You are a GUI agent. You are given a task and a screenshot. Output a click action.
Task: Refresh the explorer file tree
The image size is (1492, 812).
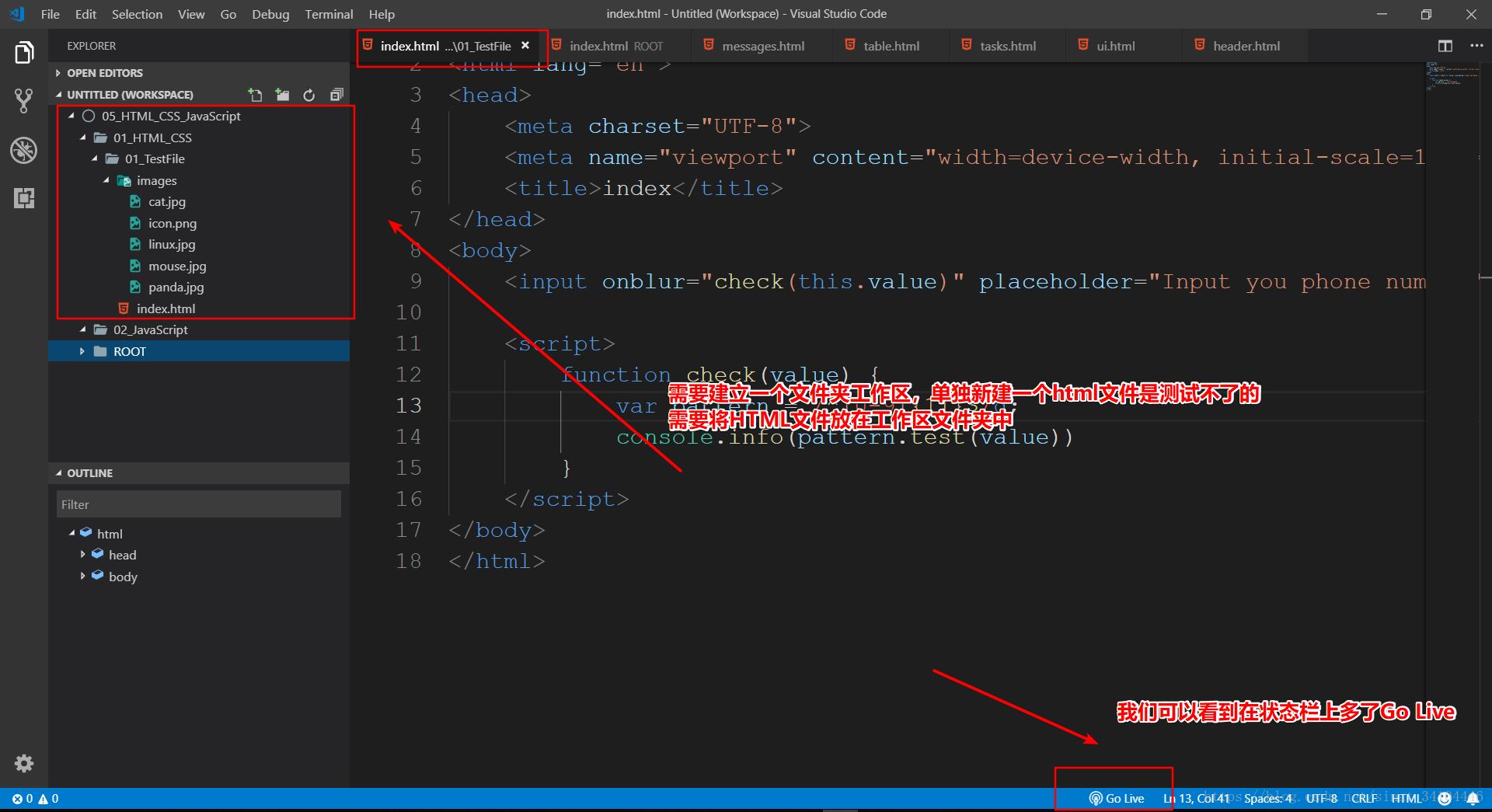pyautogui.click(x=309, y=95)
